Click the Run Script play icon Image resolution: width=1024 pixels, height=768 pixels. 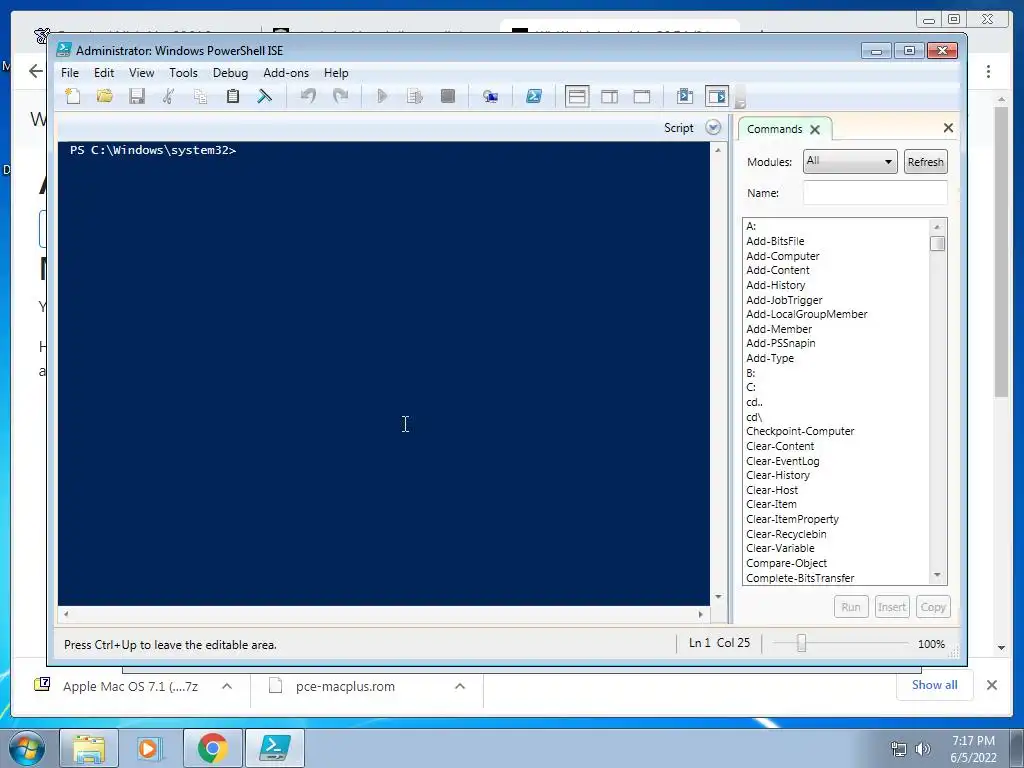coord(382,97)
